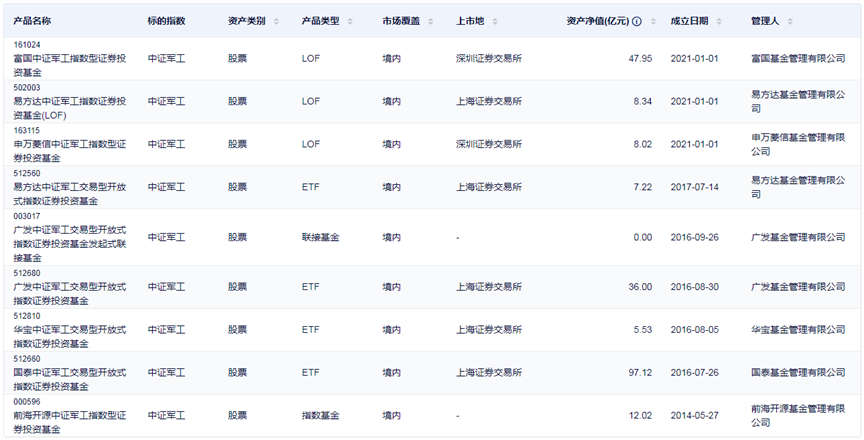Click net asset value 5.53

point(642,330)
